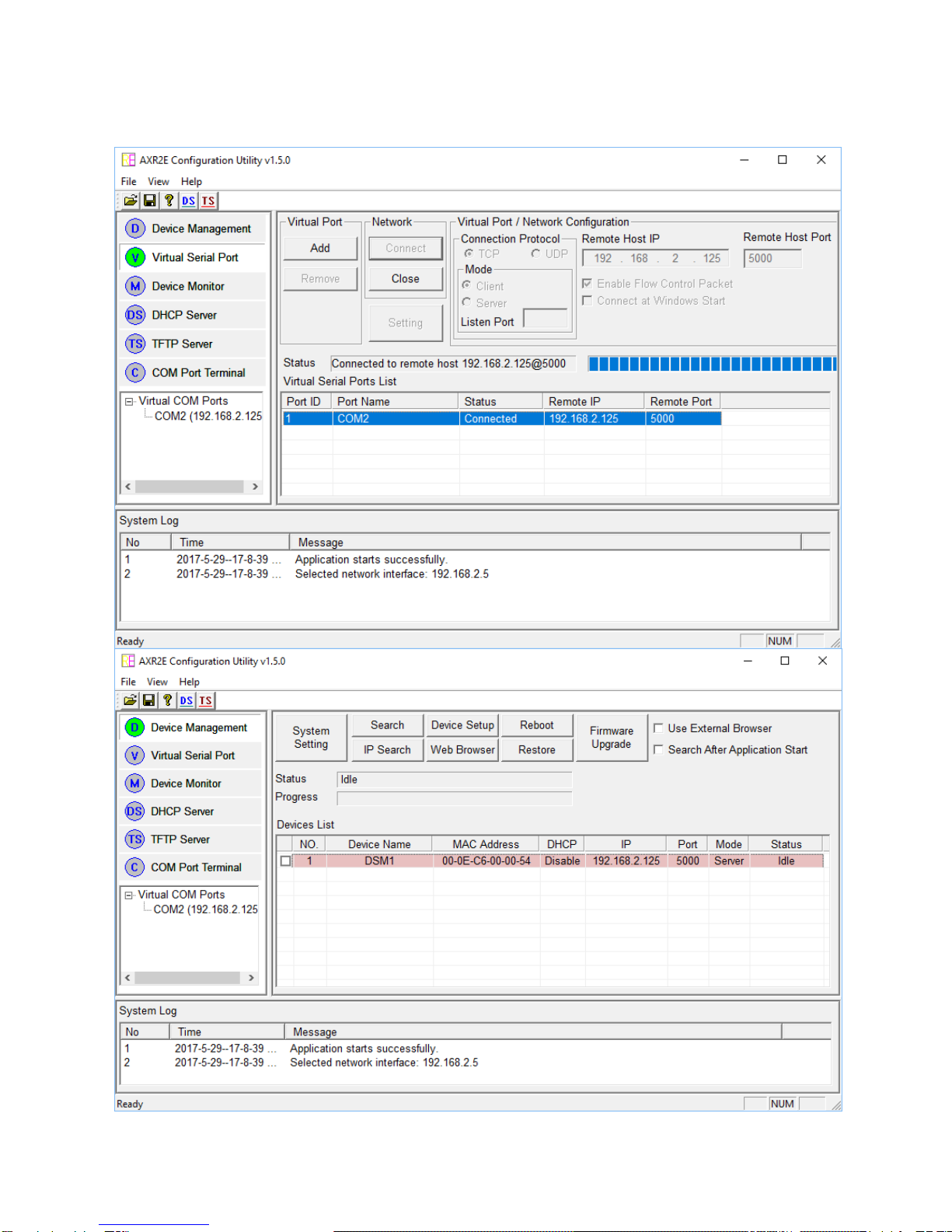This screenshot has width=952, height=1232.
Task: Click the System Setting button
Action: pos(311,738)
